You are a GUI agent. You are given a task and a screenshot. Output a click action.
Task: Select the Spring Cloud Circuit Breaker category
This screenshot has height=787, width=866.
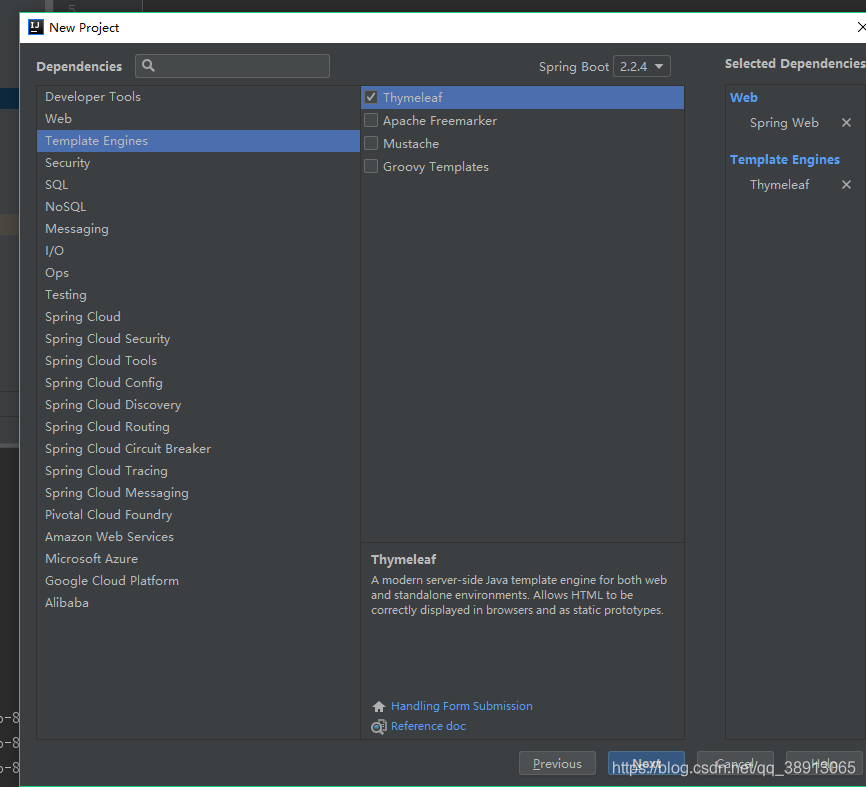pyautogui.click(x=198, y=449)
